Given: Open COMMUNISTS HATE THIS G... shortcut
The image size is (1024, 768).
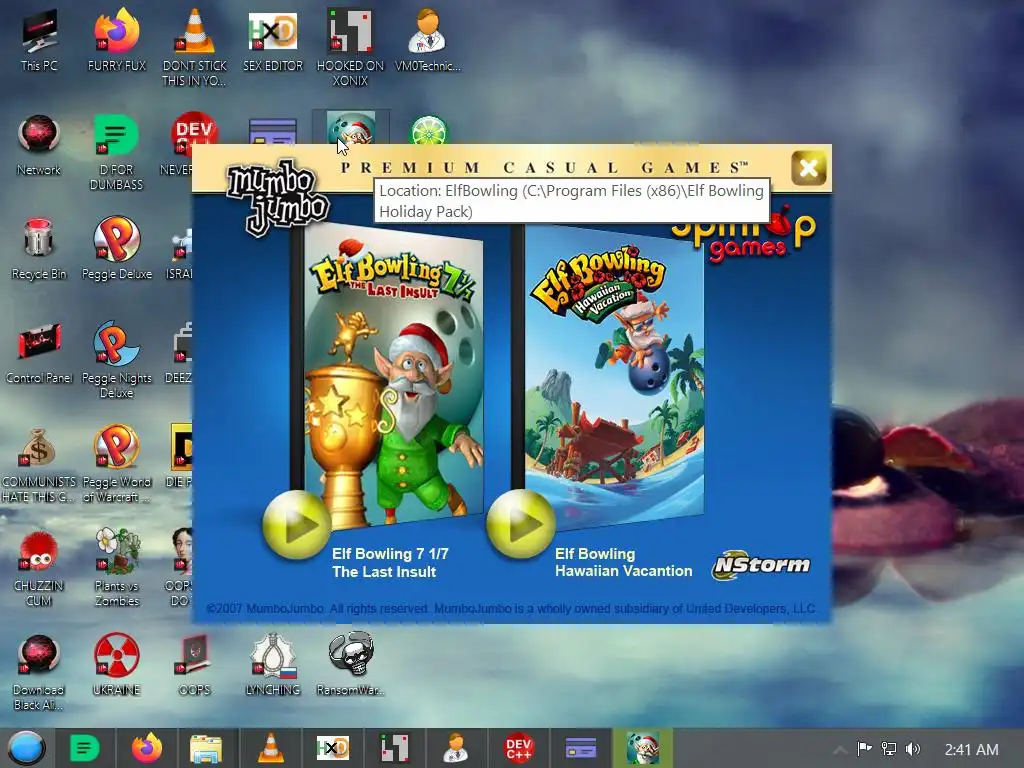Looking at the screenshot, I should tap(39, 464).
